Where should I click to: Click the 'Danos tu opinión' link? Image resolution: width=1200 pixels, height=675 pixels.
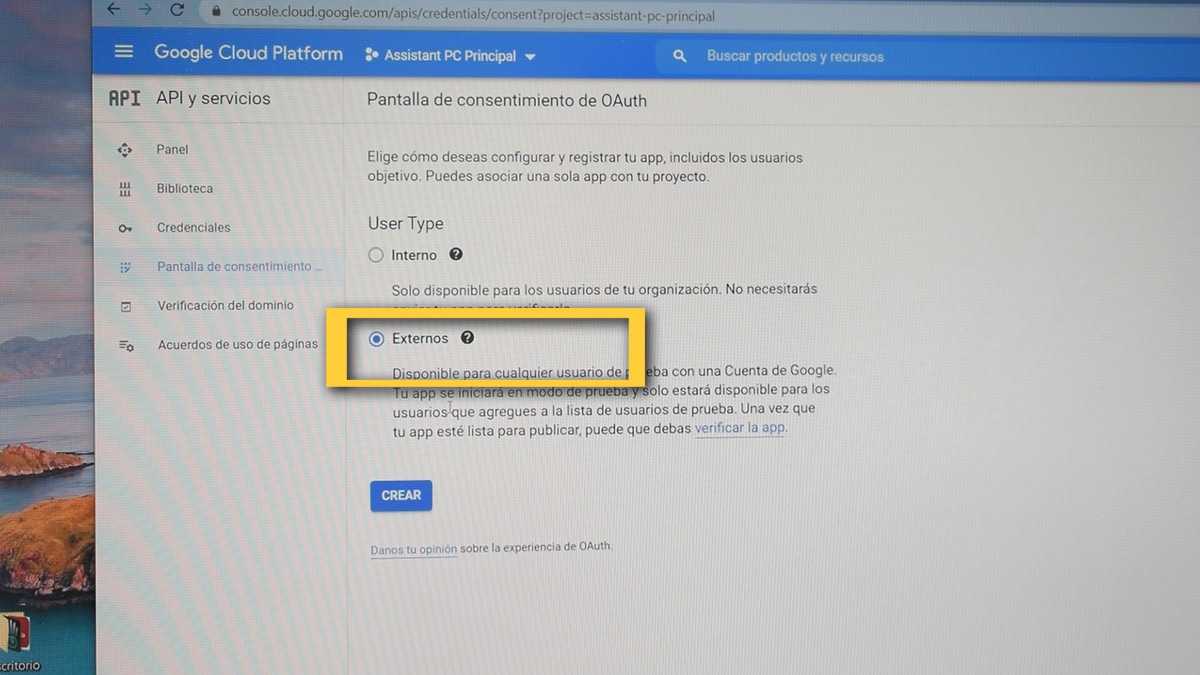(x=413, y=549)
